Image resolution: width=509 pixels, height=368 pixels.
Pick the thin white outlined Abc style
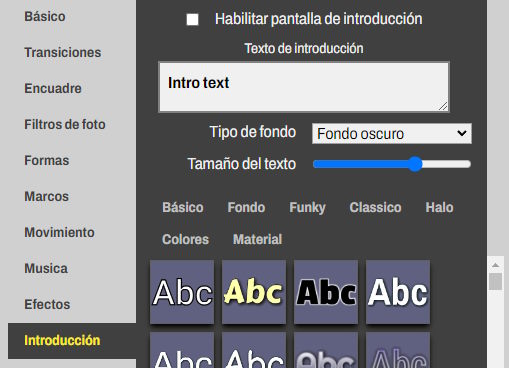click(x=182, y=292)
